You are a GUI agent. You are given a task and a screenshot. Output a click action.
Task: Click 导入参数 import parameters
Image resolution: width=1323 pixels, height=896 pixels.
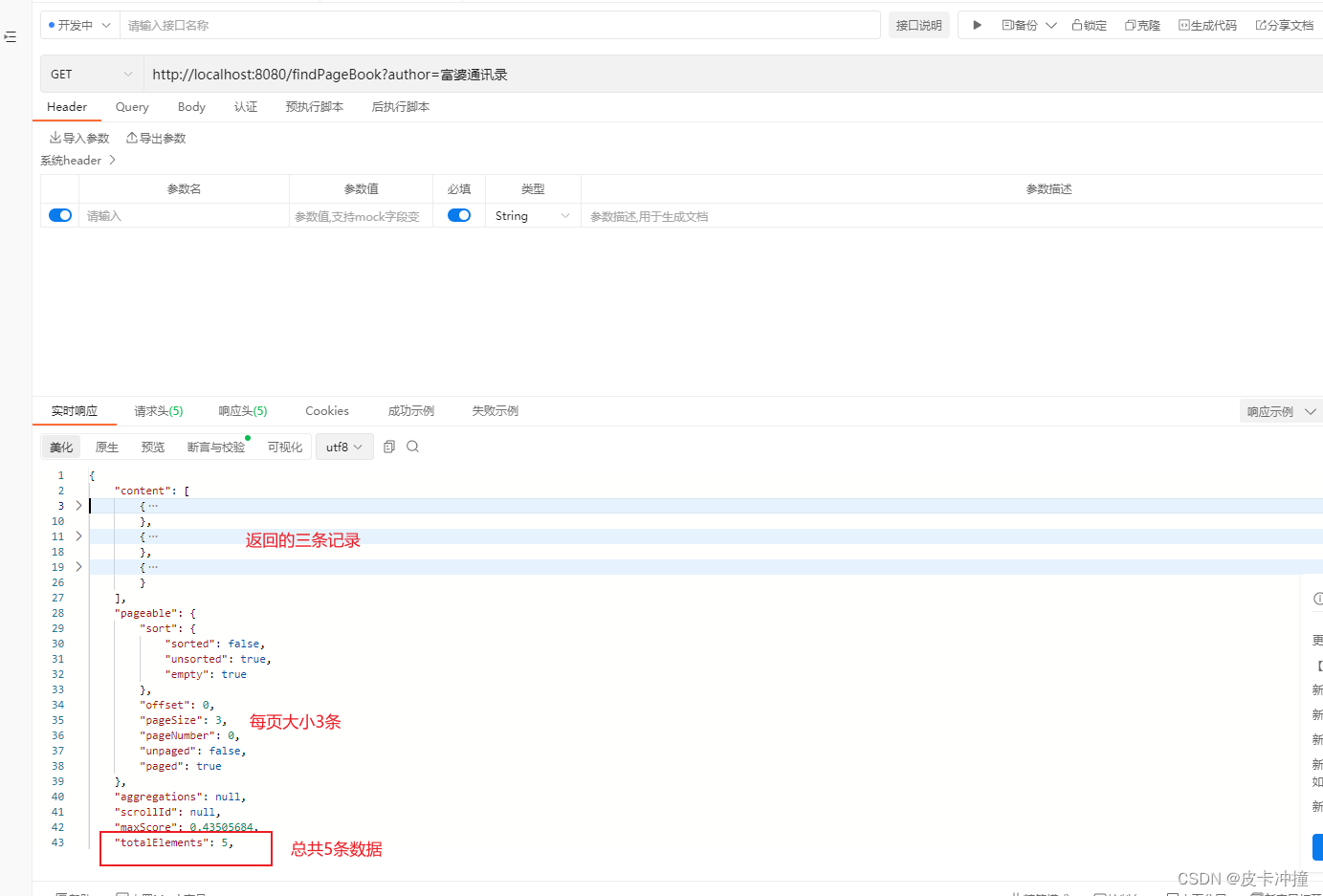(x=79, y=138)
